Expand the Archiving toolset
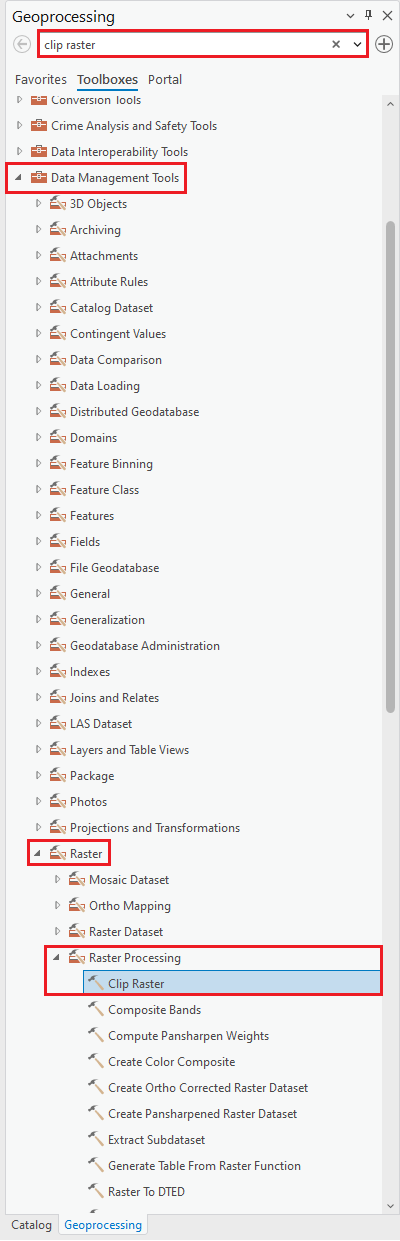The height and width of the screenshot is (1241, 400). [38, 230]
